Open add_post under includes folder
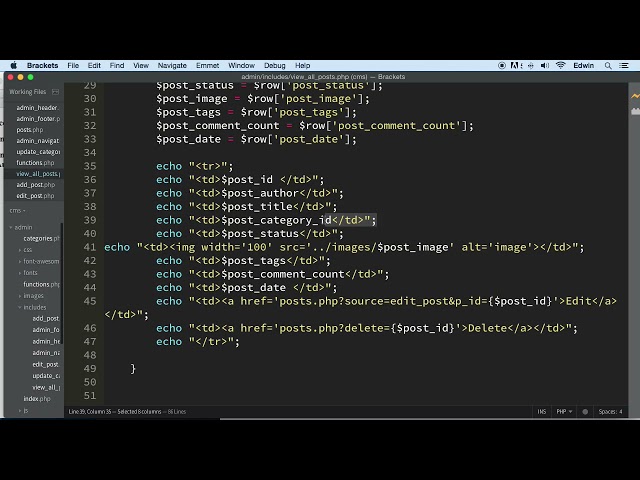This screenshot has width=640, height=480. pos(46,318)
